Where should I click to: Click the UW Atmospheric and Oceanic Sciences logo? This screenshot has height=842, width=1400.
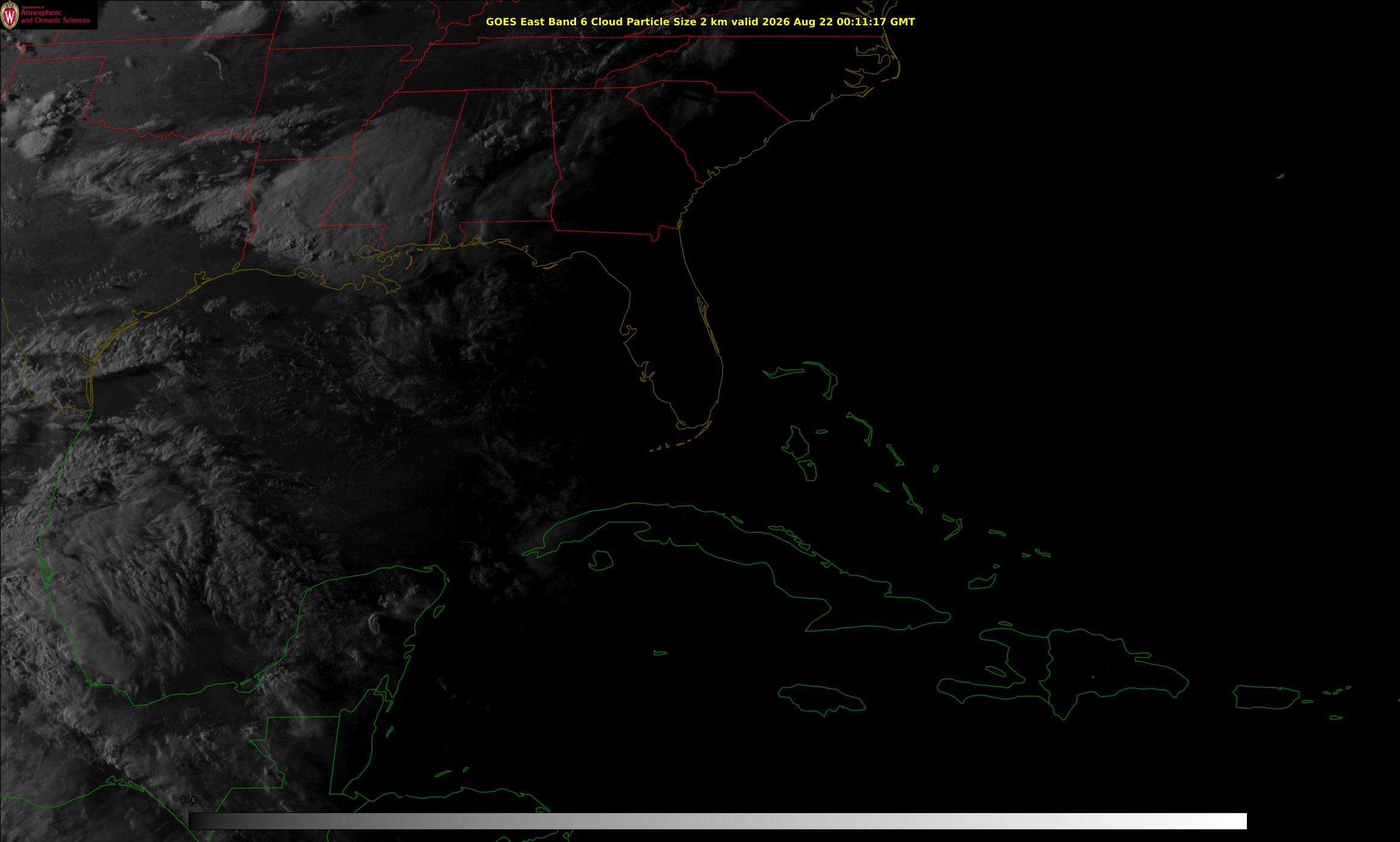click(48, 14)
